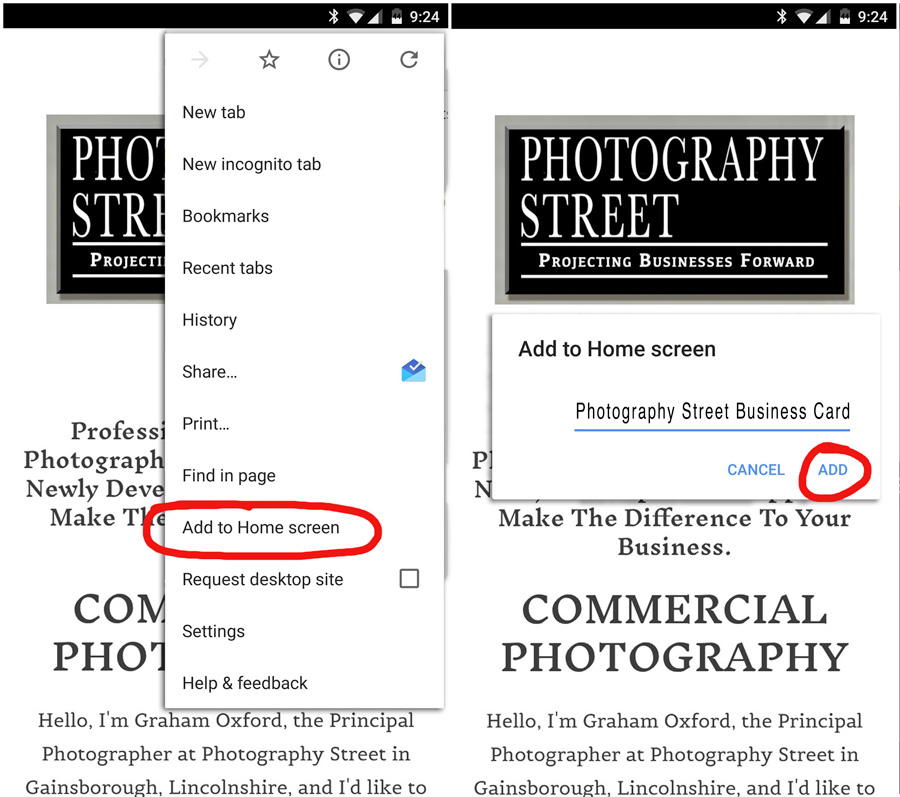Tap the partially hidden logo on left phone
The height and width of the screenshot is (797, 900).
(x=106, y=209)
